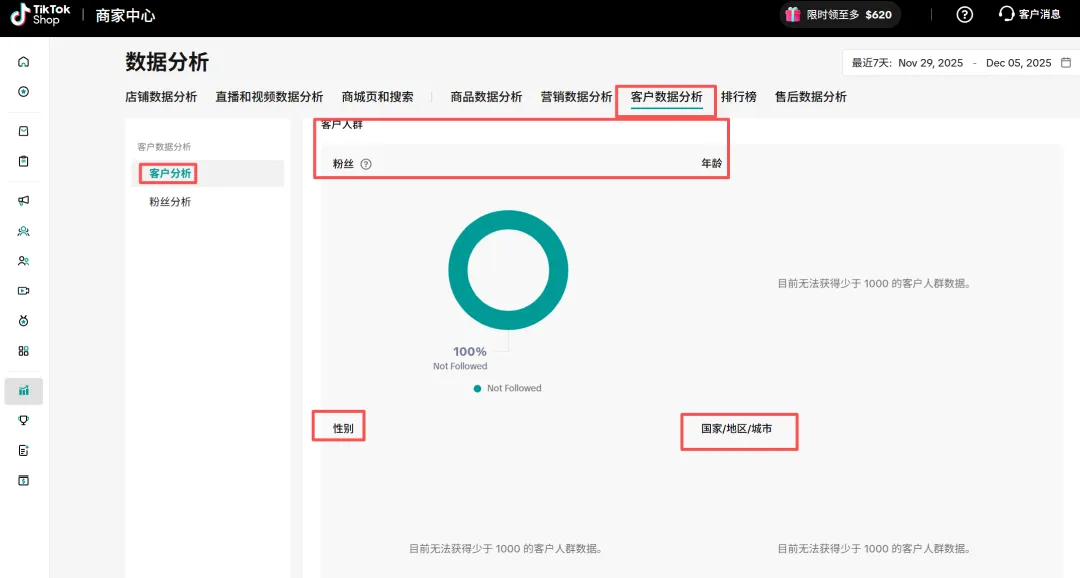Screen dimensions: 1080x578
Task: Select 粉丝分析 in the left panel
Action: point(170,202)
